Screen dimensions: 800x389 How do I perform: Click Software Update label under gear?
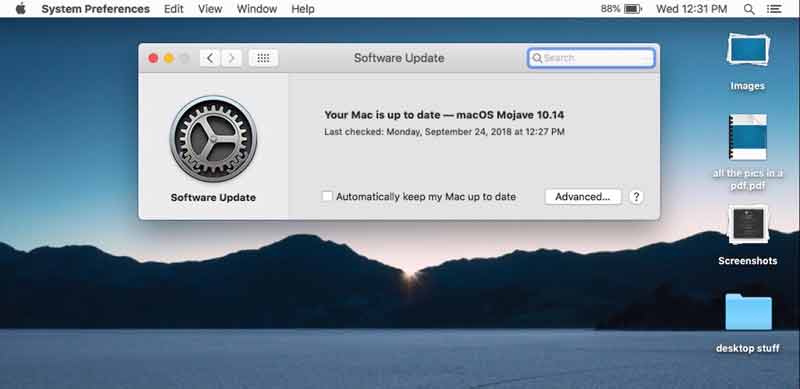tap(213, 198)
